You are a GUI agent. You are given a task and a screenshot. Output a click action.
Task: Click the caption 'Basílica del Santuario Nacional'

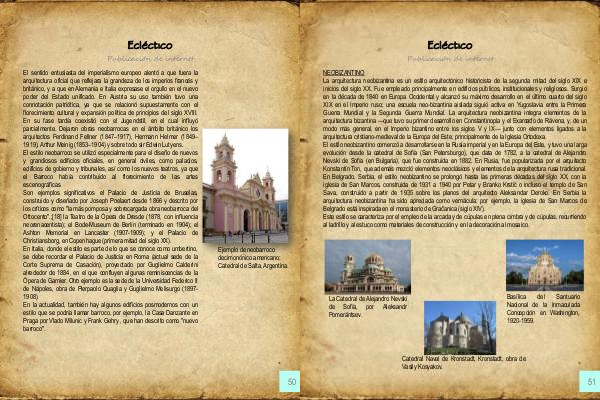(x=543, y=300)
